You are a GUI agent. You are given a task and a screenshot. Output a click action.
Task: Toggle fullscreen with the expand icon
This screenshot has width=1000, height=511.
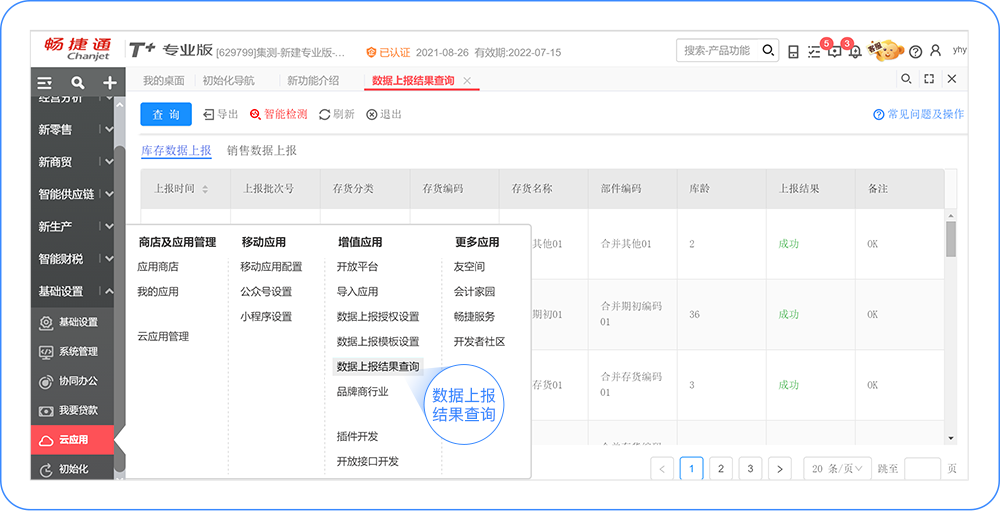pos(929,79)
